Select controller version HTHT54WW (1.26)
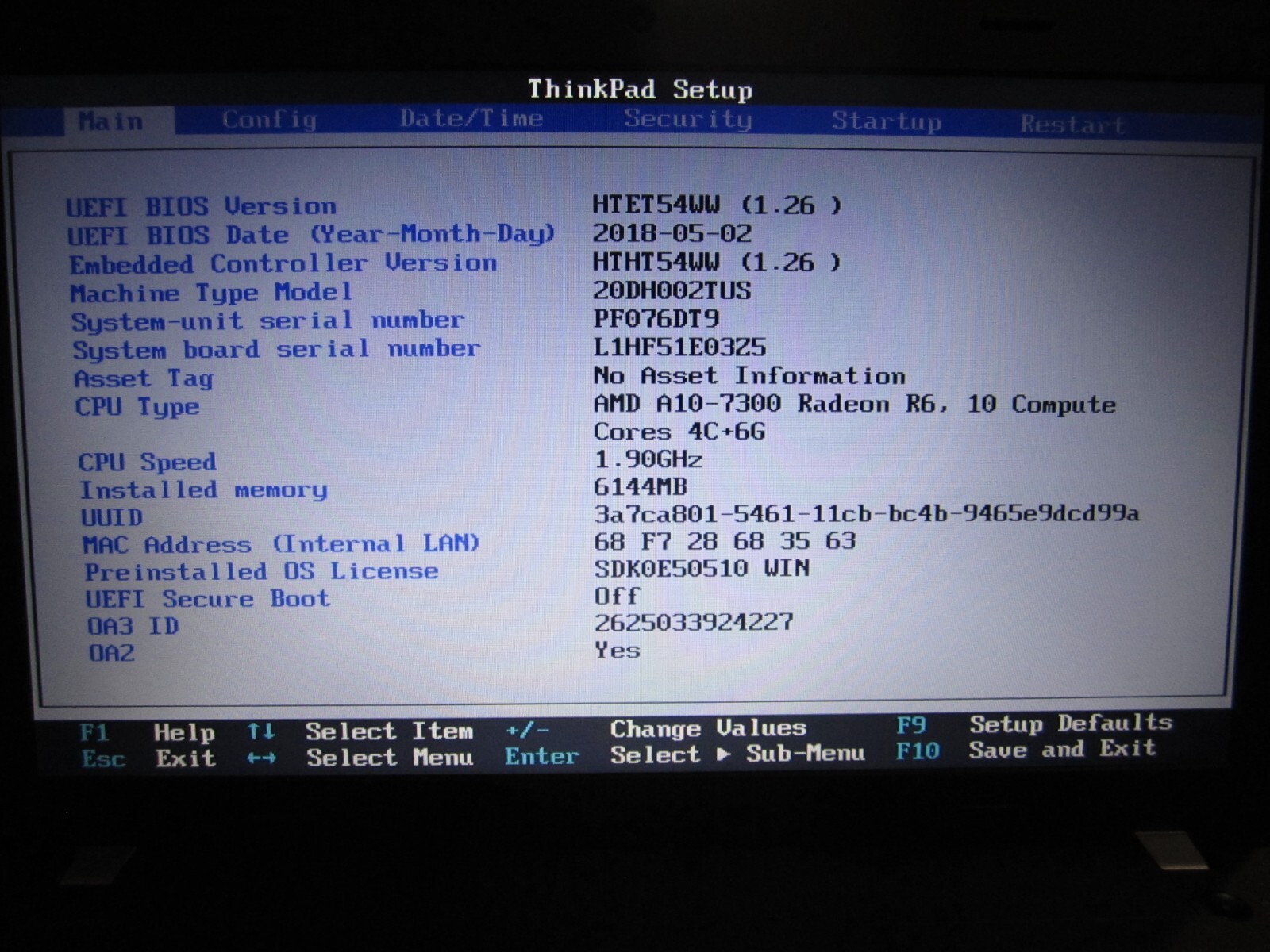The height and width of the screenshot is (952, 1270). coord(716,262)
